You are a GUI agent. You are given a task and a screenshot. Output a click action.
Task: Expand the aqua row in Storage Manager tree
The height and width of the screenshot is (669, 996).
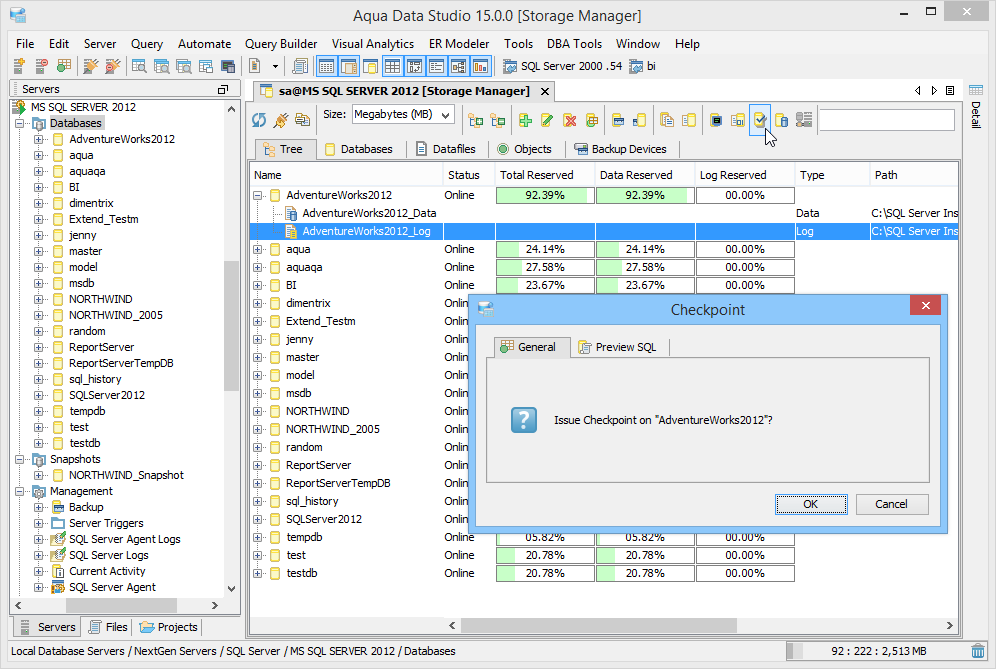click(258, 249)
